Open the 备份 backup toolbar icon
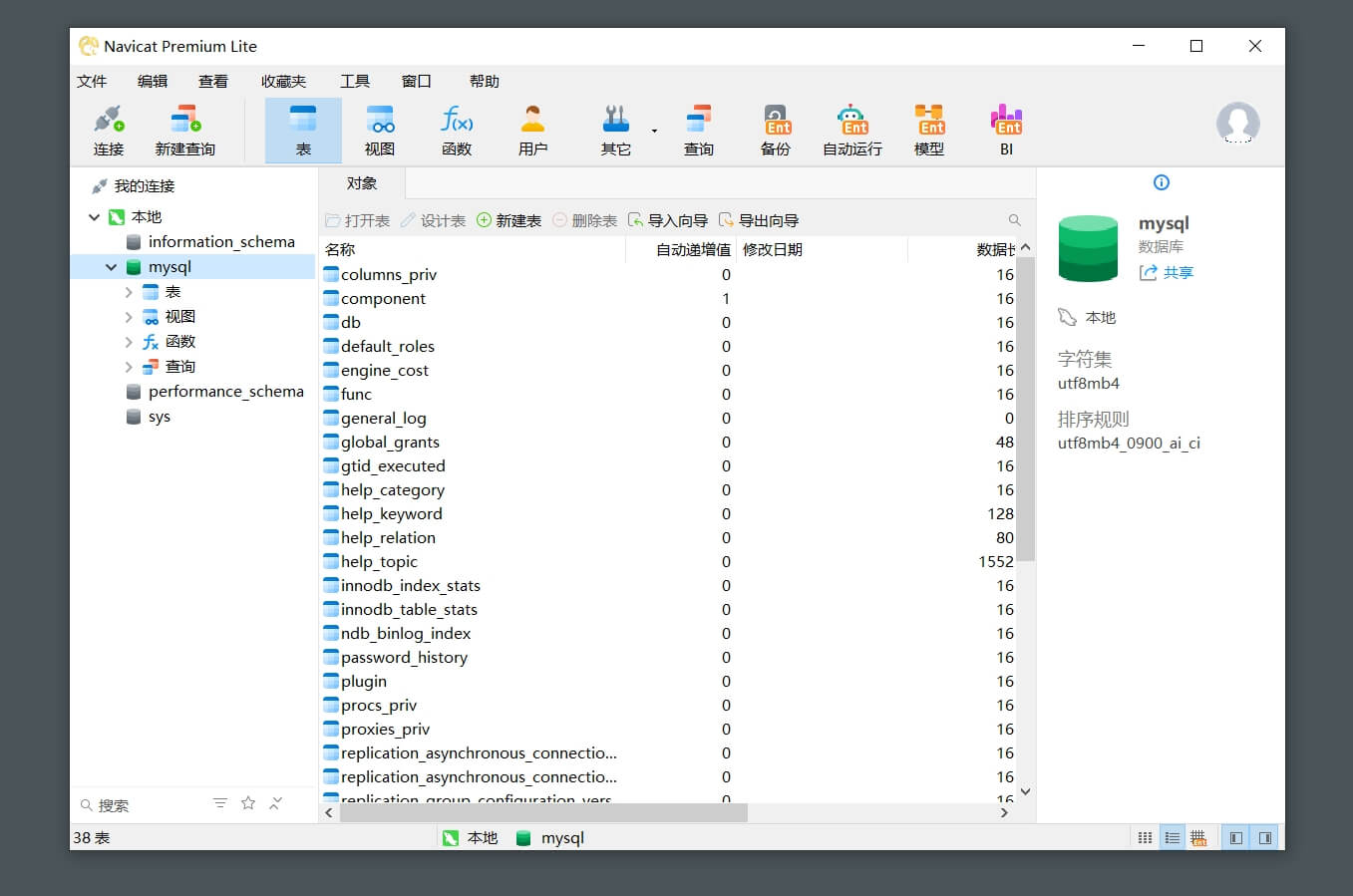This screenshot has width=1353, height=896. (x=776, y=131)
